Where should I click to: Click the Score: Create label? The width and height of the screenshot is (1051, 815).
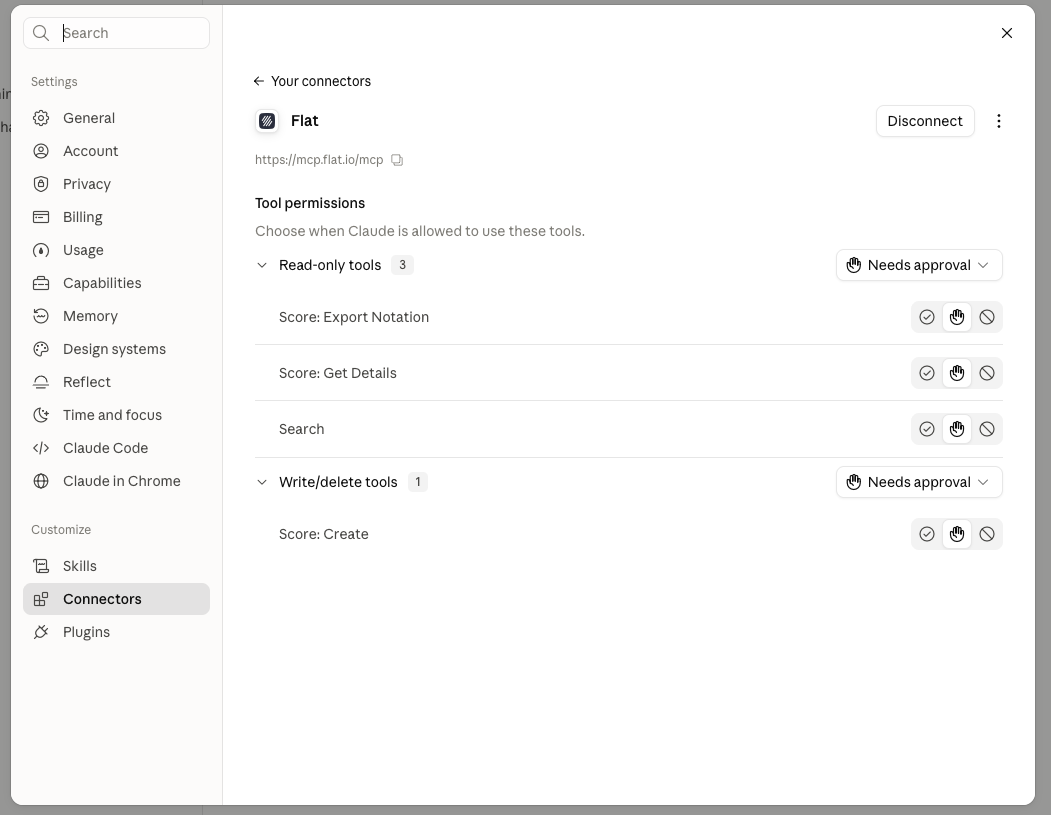(x=324, y=534)
